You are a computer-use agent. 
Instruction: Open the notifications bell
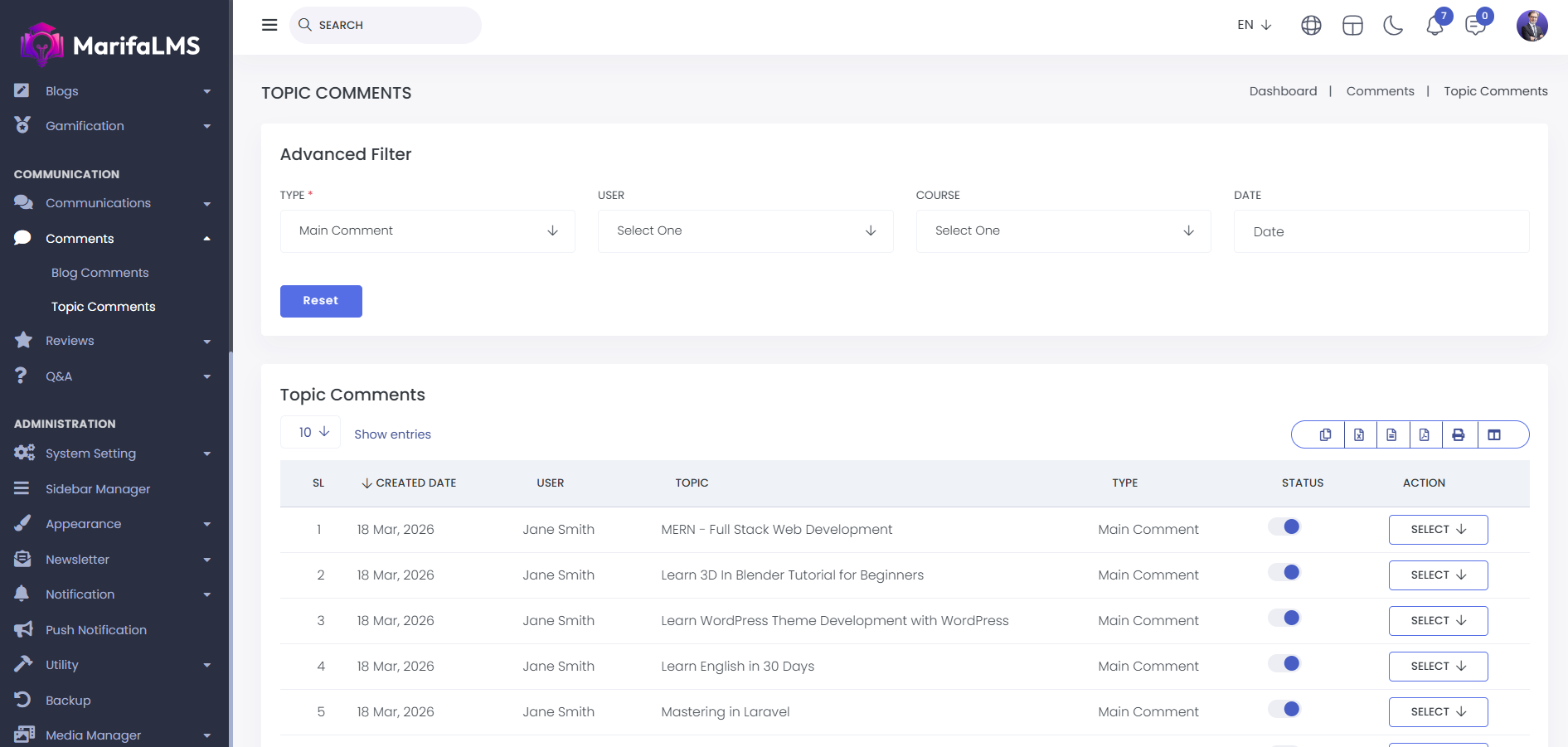pyautogui.click(x=1435, y=26)
